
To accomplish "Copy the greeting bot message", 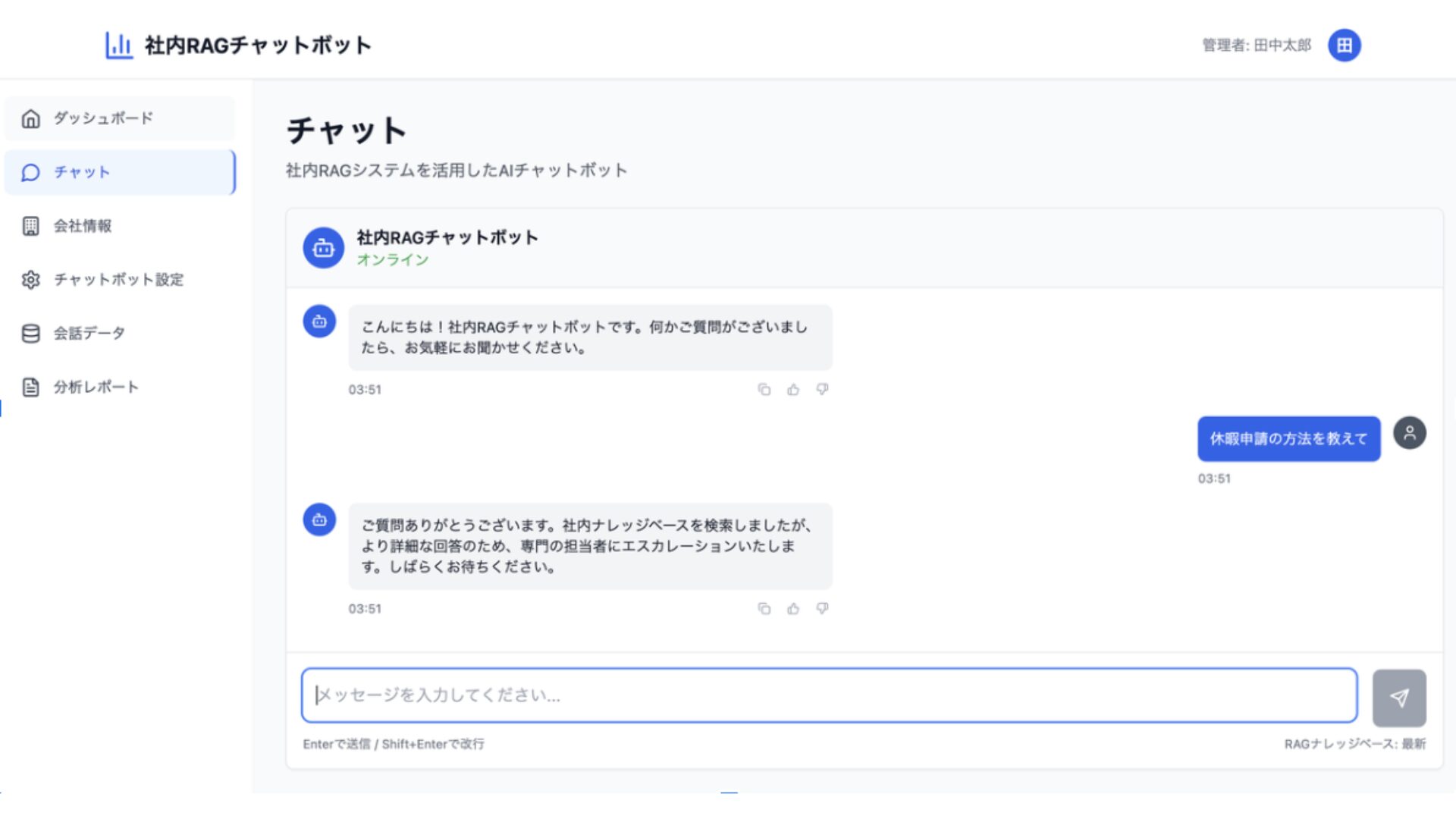I will tap(764, 390).
